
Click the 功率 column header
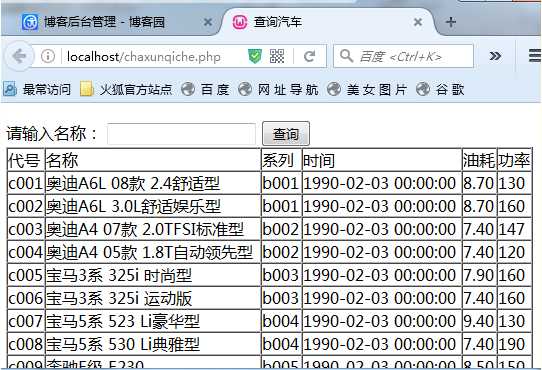click(514, 160)
